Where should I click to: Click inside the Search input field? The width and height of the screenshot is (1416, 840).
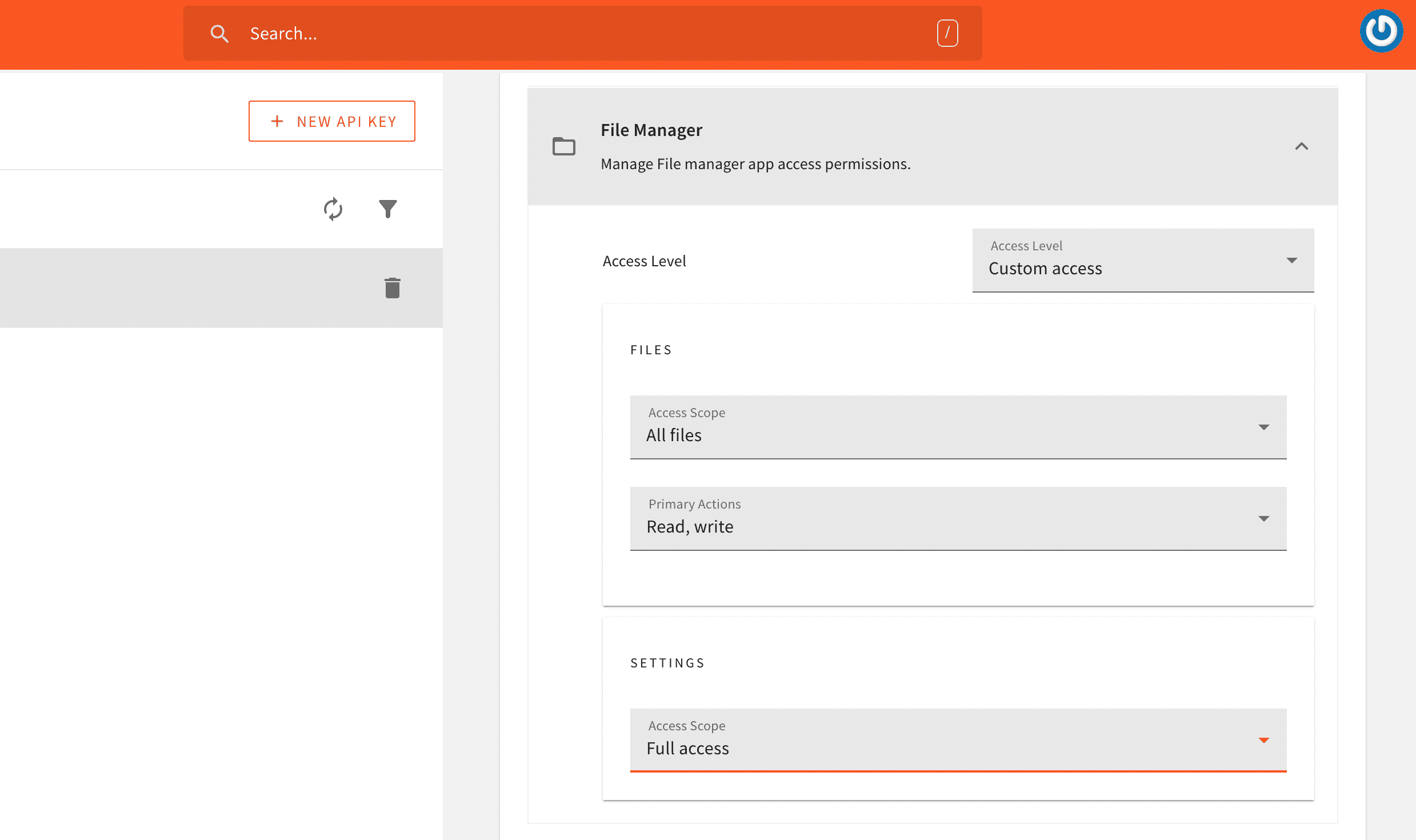[x=514, y=33]
